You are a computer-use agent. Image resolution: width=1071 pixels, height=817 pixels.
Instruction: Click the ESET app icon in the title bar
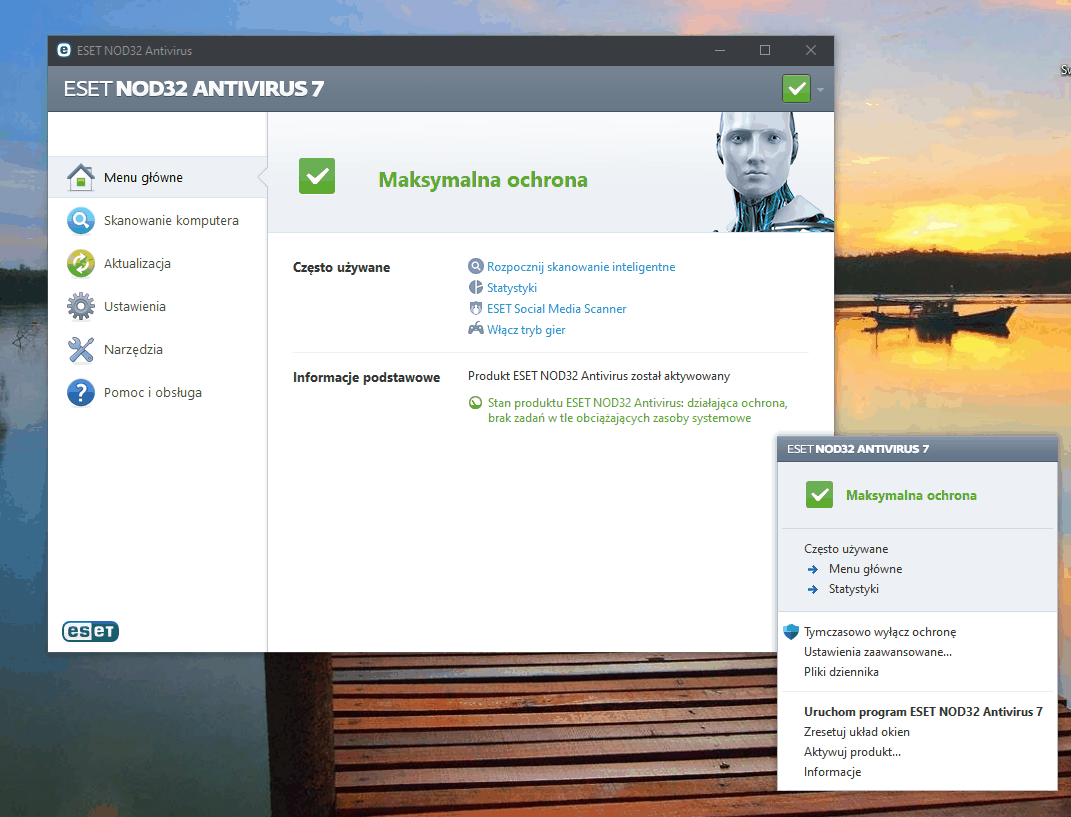click(x=64, y=50)
